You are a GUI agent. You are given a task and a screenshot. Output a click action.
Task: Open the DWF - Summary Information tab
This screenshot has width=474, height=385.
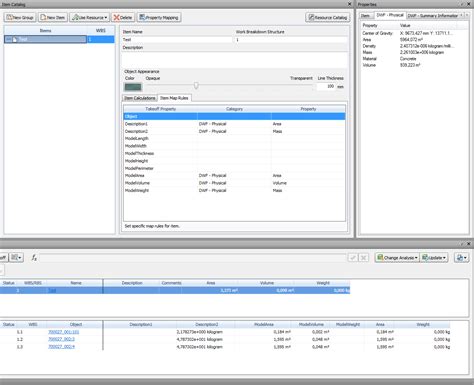pyautogui.click(x=432, y=16)
